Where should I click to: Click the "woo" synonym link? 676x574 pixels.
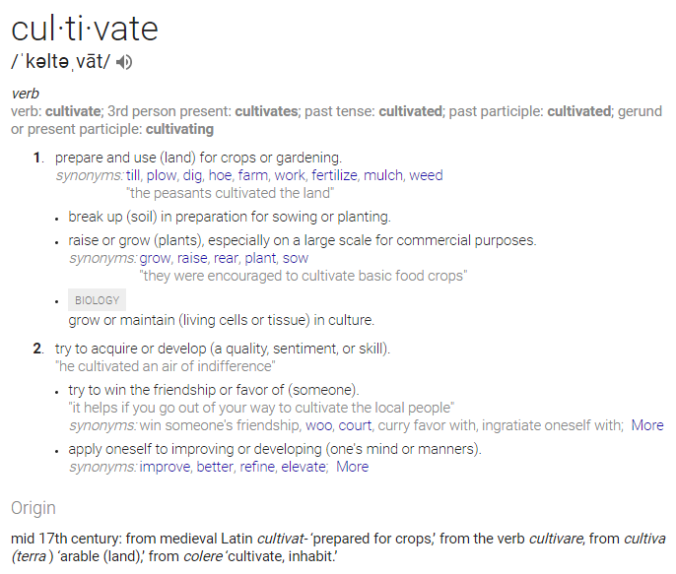[x=319, y=425]
